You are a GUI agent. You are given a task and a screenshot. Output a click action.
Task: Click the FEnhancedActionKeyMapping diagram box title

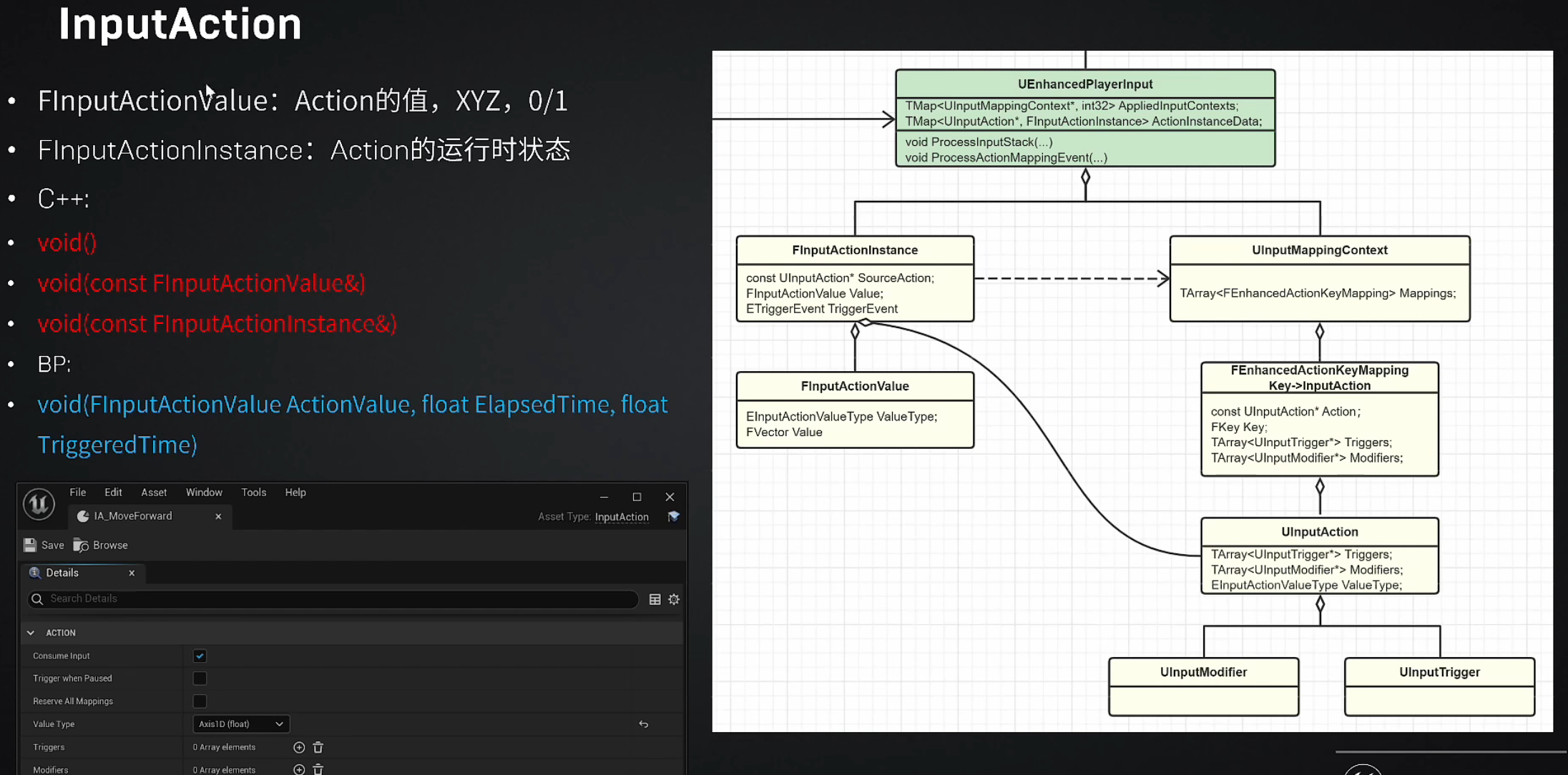click(x=1320, y=377)
